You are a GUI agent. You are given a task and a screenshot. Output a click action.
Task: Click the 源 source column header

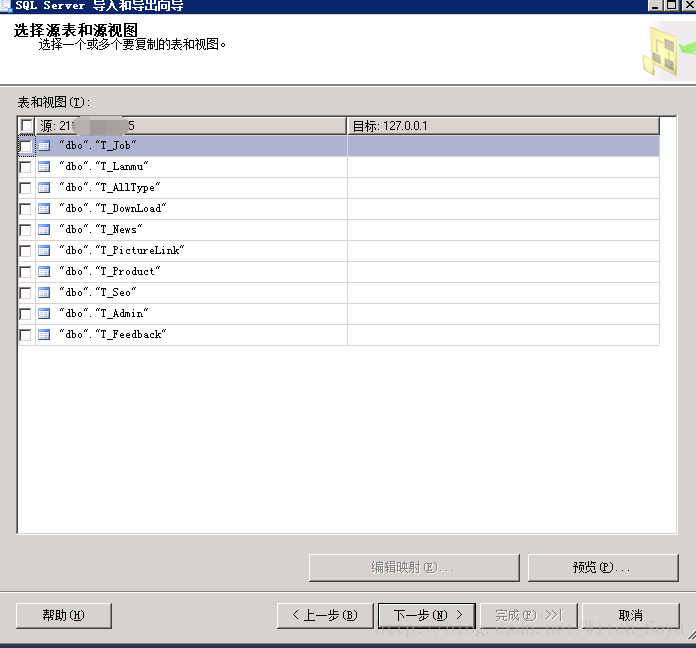click(x=191, y=126)
